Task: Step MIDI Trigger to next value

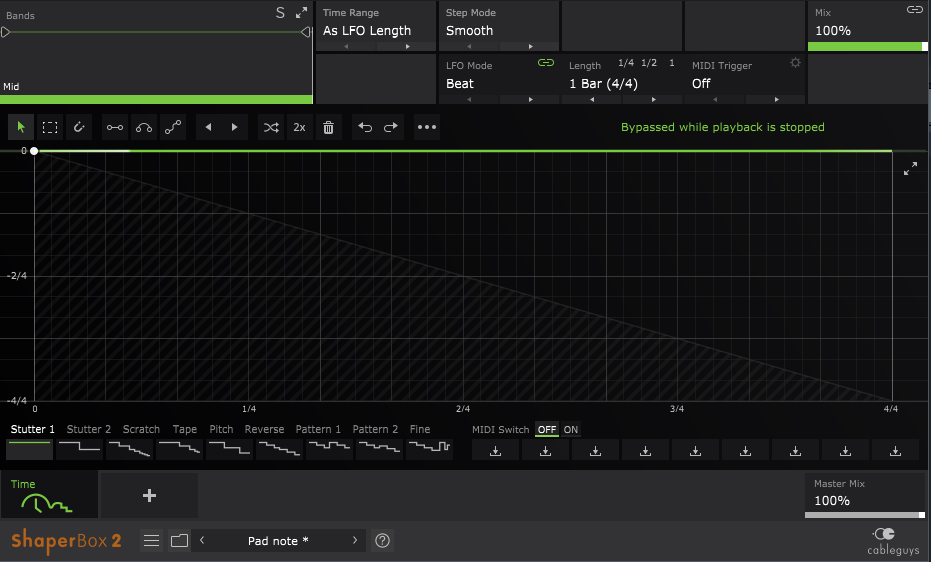Action: (776, 100)
